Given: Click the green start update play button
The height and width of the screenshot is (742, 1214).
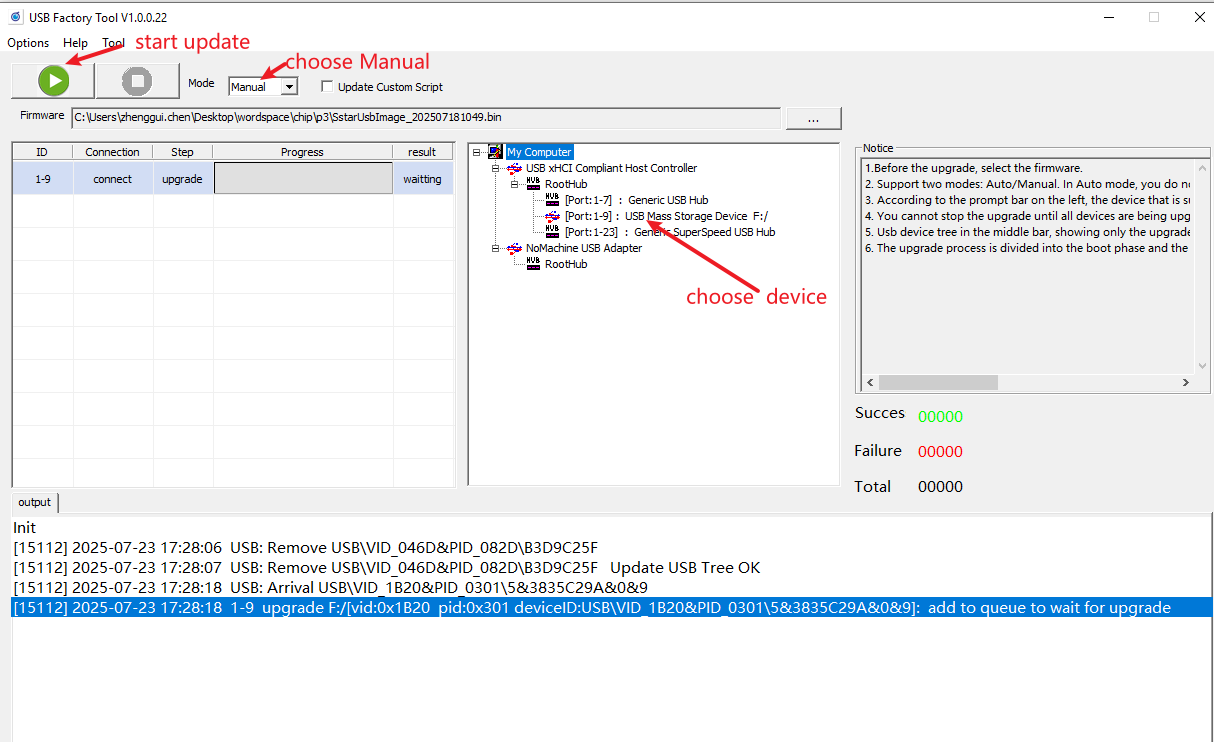Looking at the screenshot, I should [x=53, y=81].
